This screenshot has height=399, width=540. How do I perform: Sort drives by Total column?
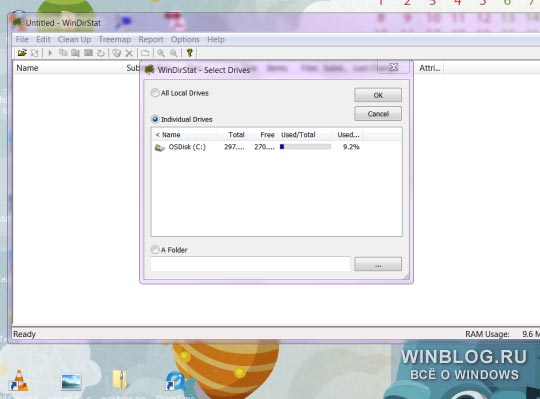(x=232, y=135)
